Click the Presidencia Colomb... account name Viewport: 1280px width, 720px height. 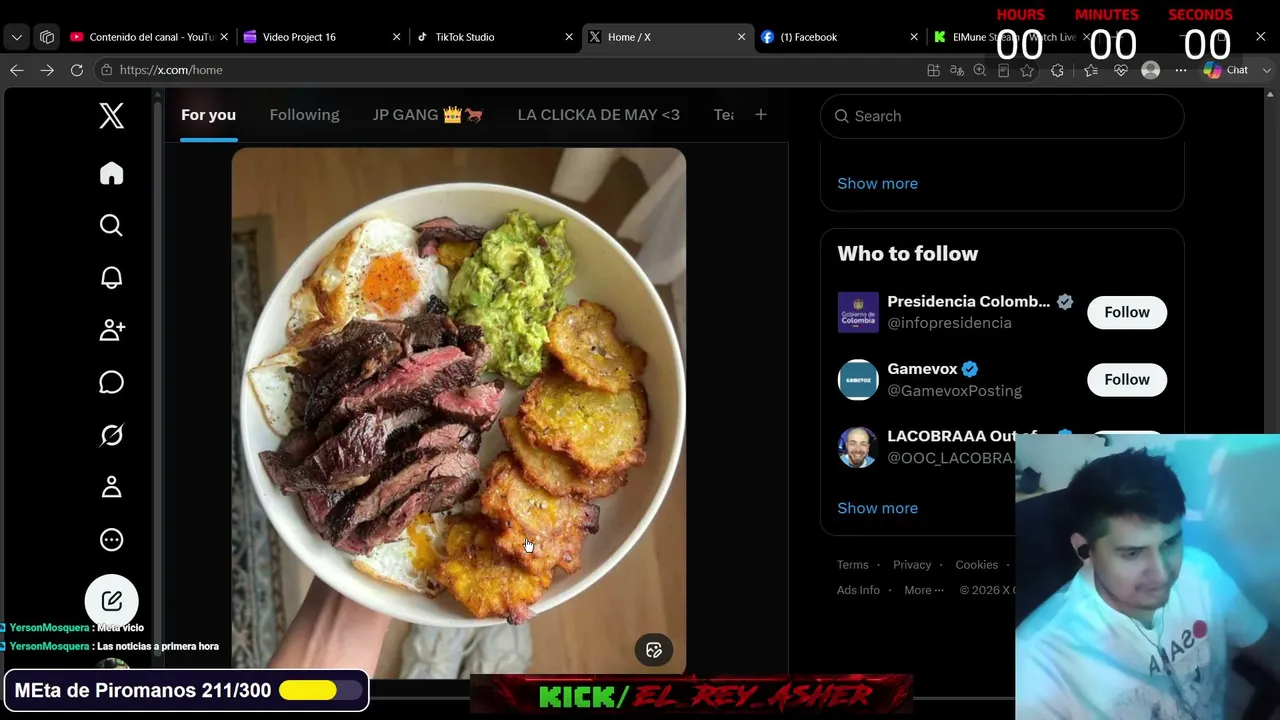(968, 301)
